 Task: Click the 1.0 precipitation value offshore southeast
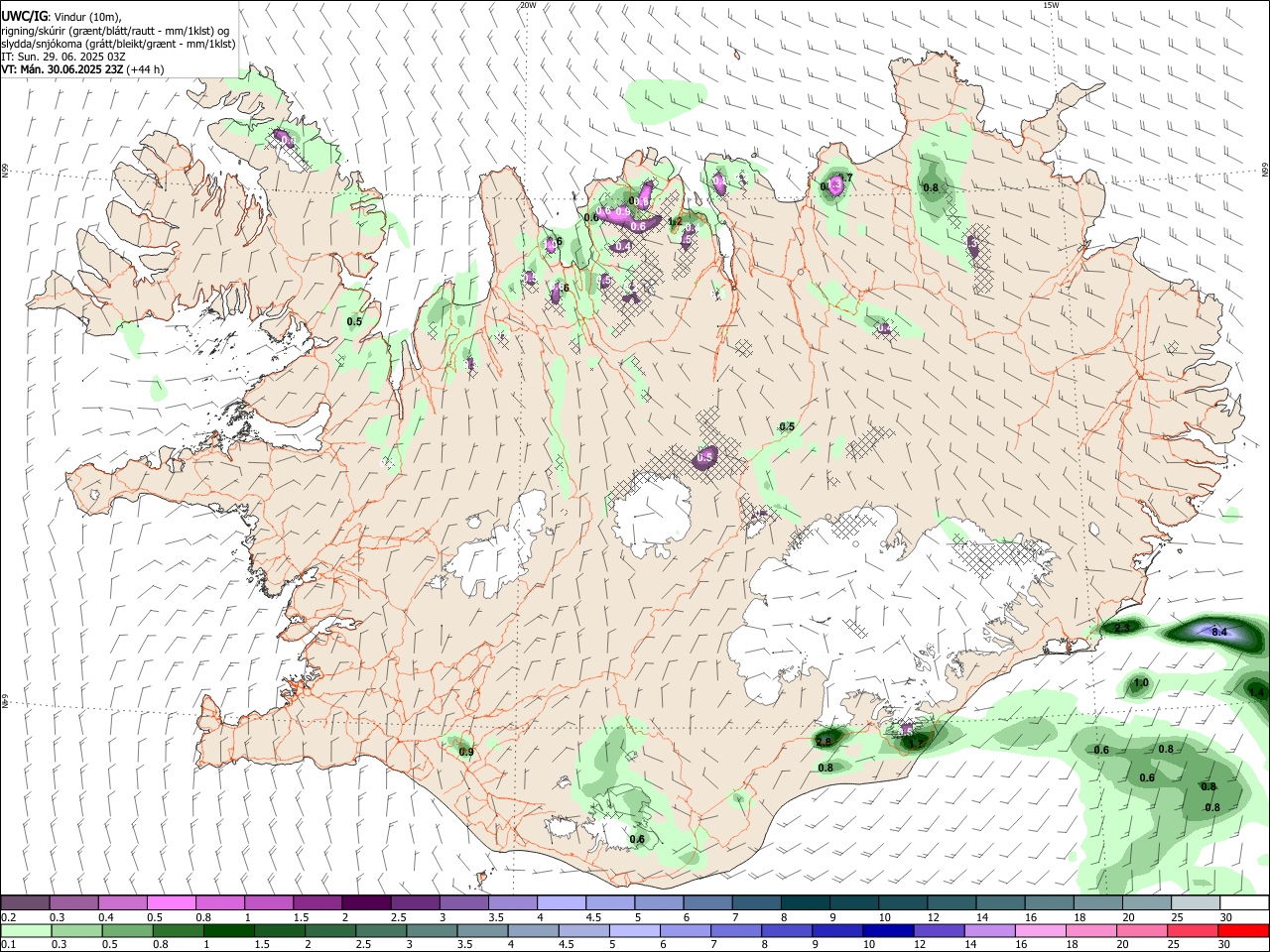(x=1141, y=683)
